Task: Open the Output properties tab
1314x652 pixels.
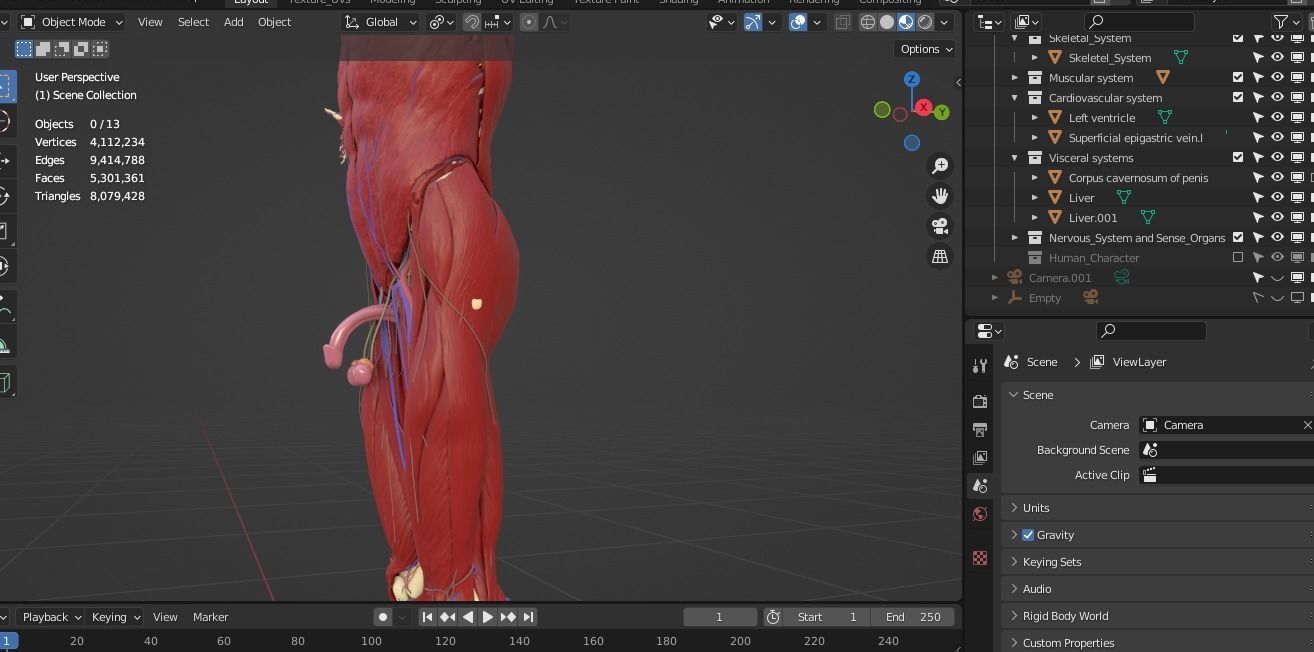Action: coord(980,429)
